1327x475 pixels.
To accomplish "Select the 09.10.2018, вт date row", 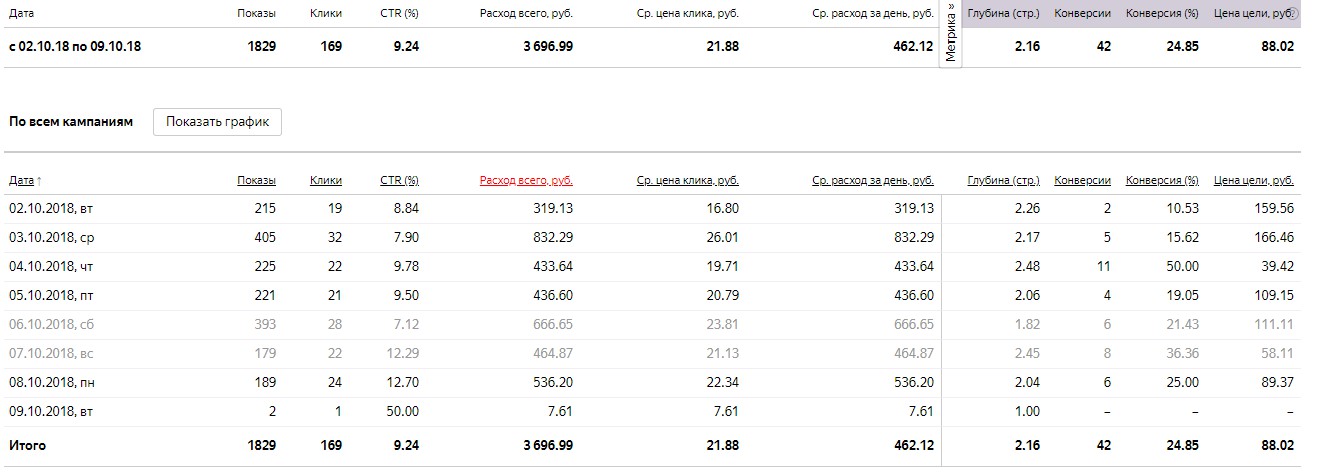I will 50,411.
